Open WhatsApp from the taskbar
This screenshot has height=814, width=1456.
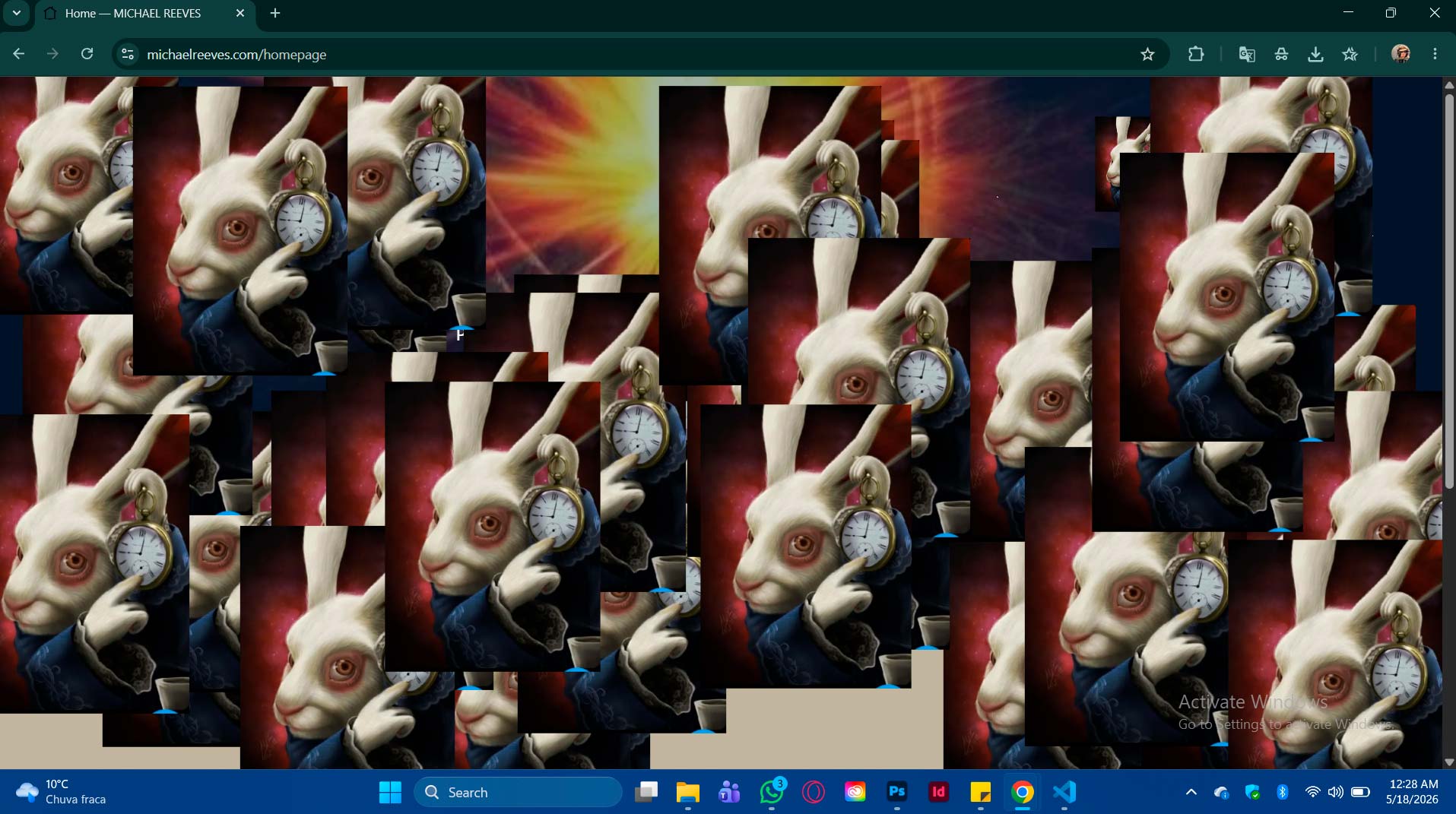772,792
